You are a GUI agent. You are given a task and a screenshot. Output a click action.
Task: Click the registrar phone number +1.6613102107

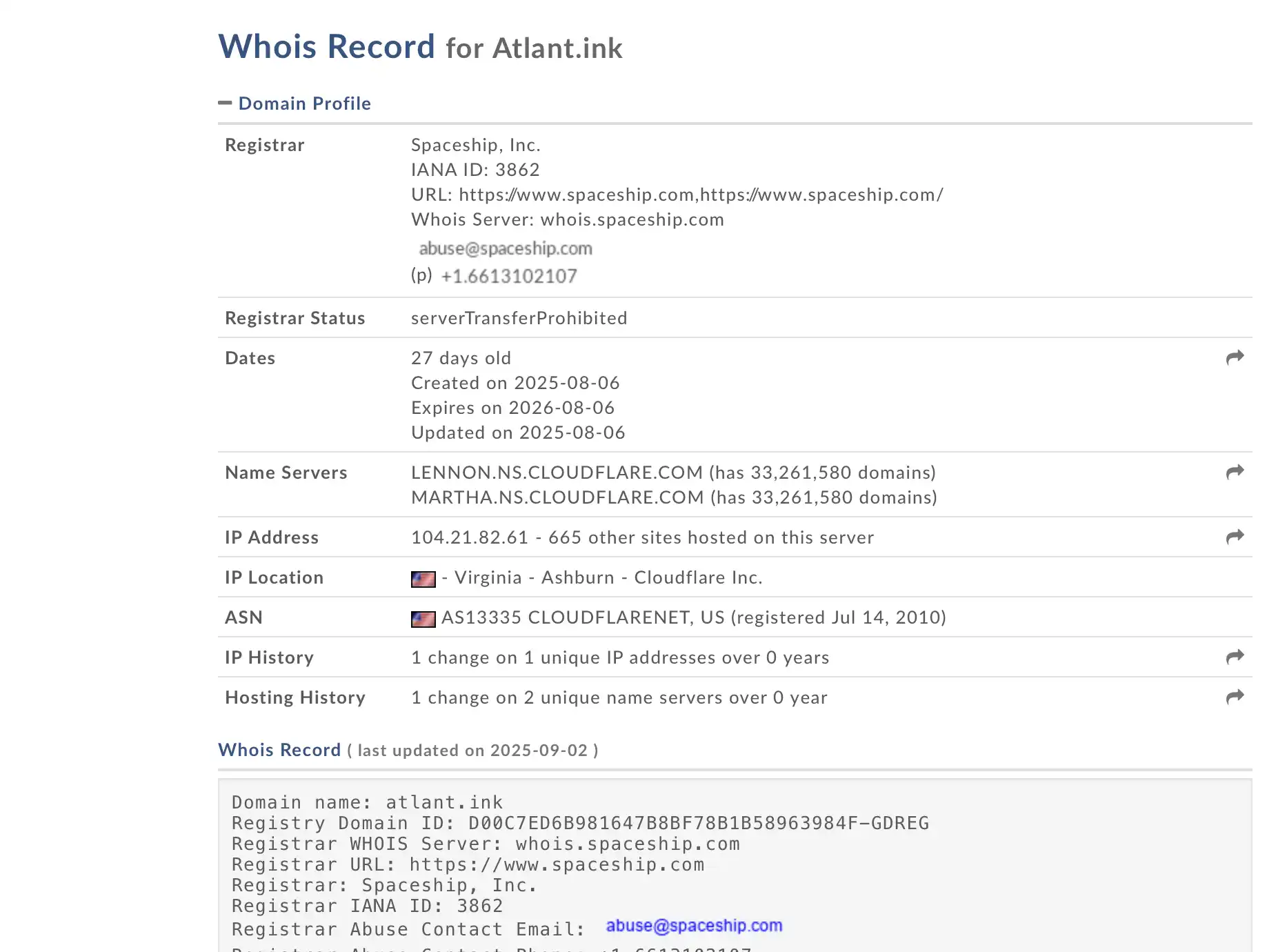[x=509, y=276]
